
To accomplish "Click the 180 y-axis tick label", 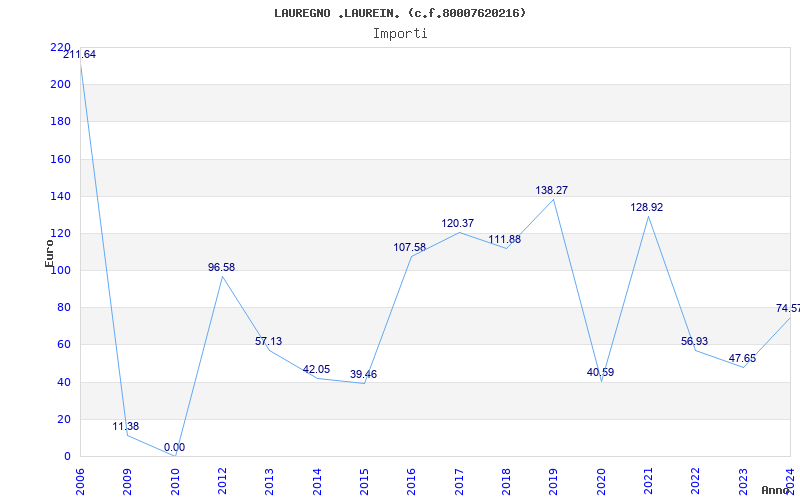I will (x=60, y=121).
